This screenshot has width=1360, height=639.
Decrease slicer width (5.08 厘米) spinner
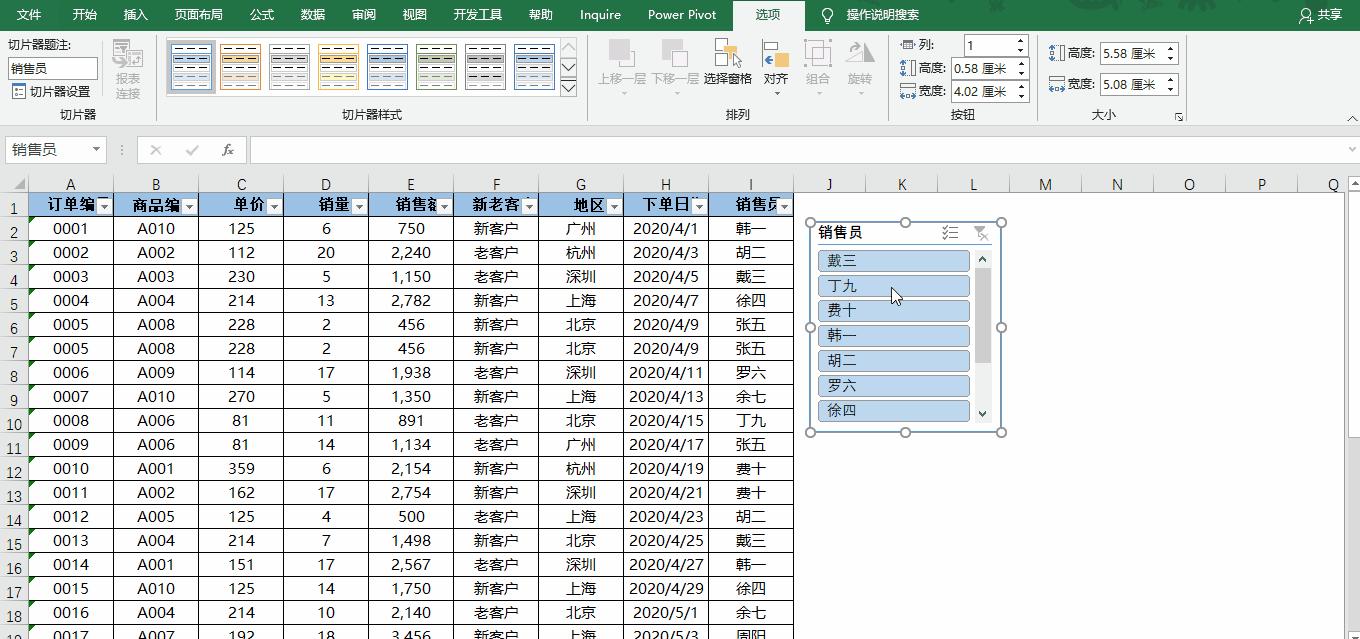(1171, 90)
